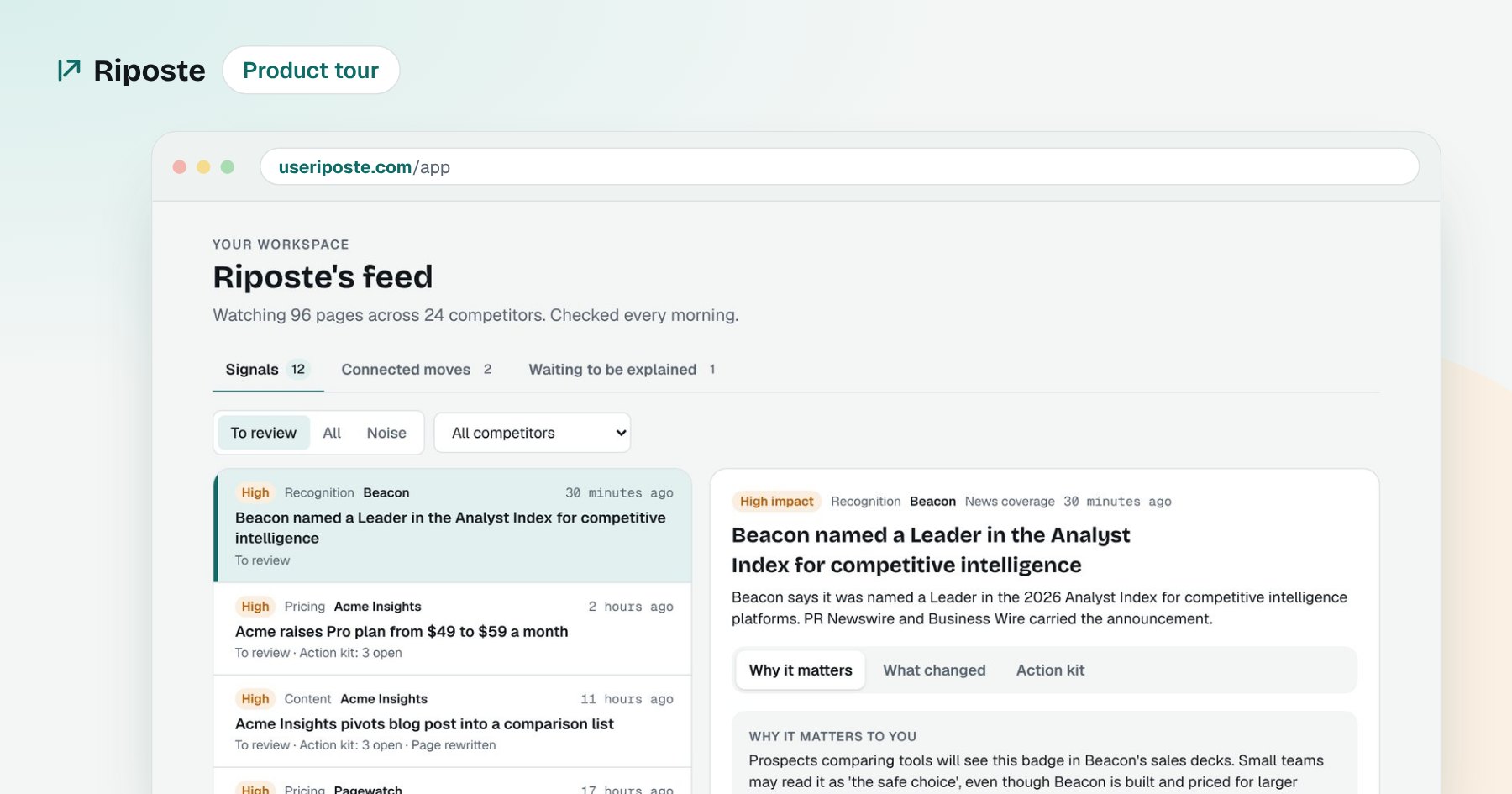Click the '11 hours ago' timestamp
The height and width of the screenshot is (794, 1512).
pos(627,699)
